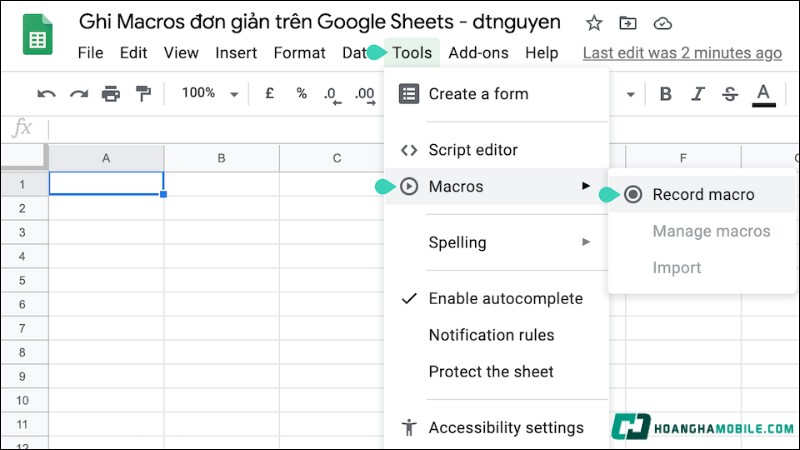Click the Script editor code icon
800x450 pixels.
pyautogui.click(x=409, y=150)
